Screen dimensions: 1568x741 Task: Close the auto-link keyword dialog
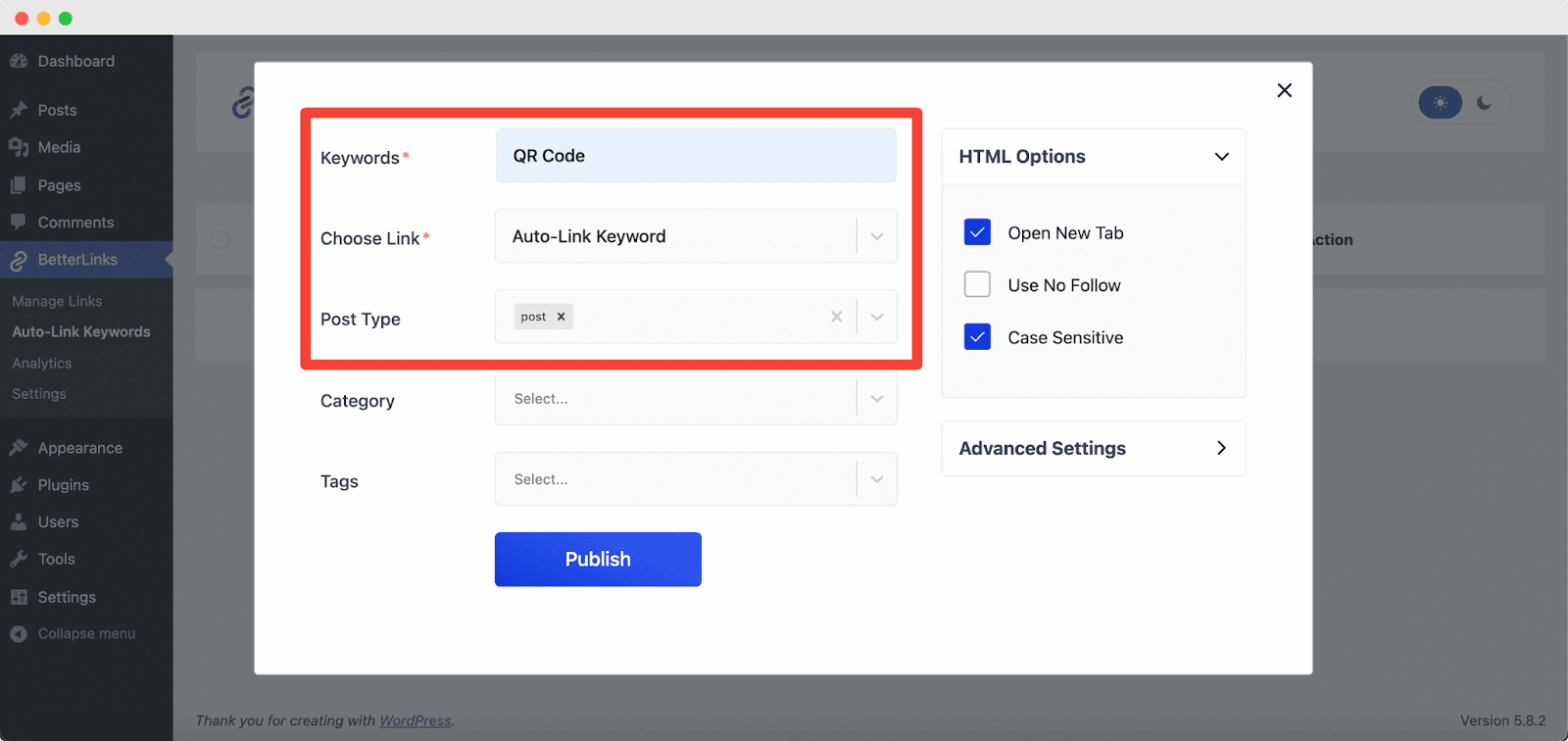(1284, 90)
